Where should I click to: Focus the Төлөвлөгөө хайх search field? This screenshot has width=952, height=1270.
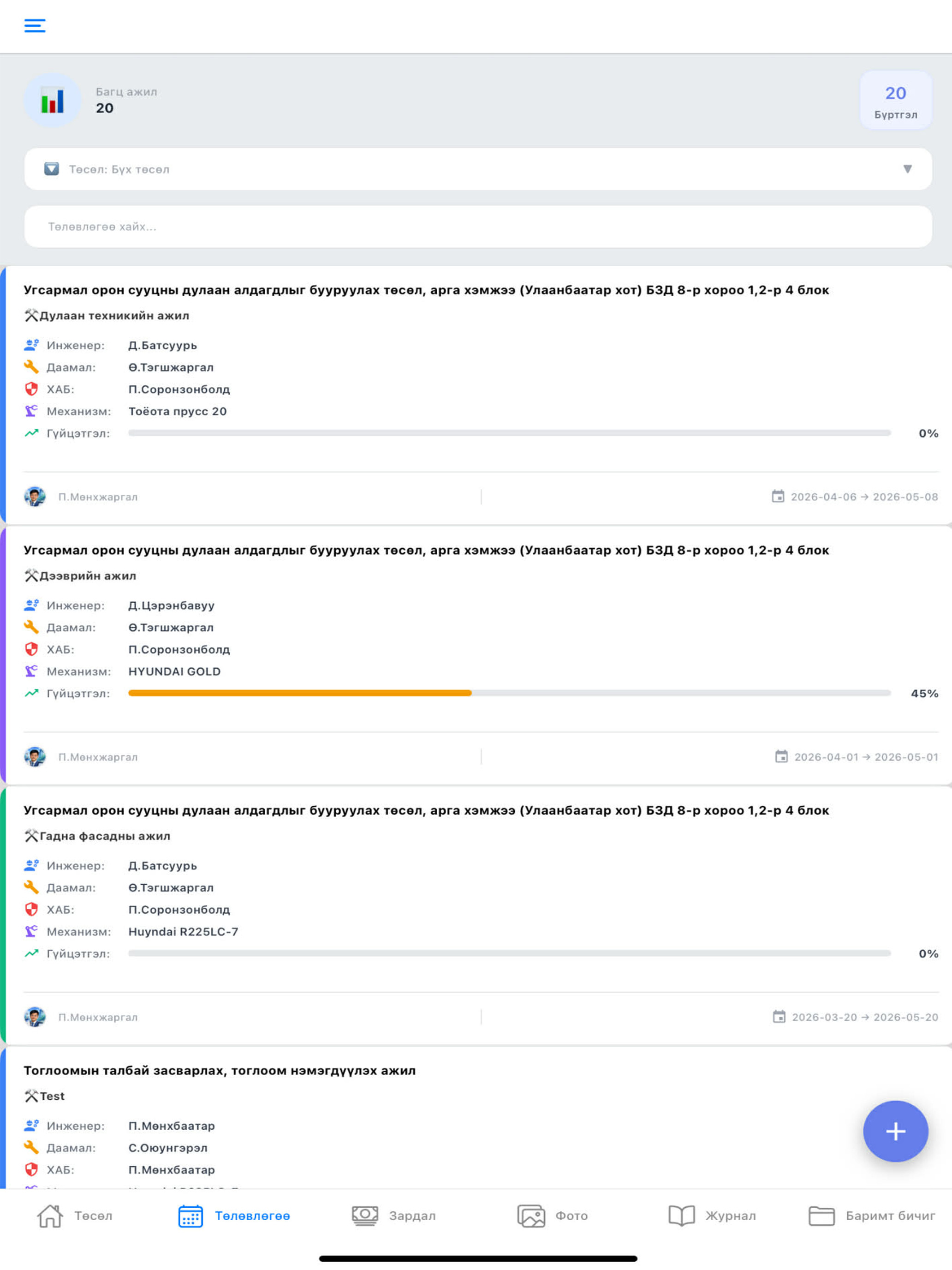pyautogui.click(x=477, y=227)
